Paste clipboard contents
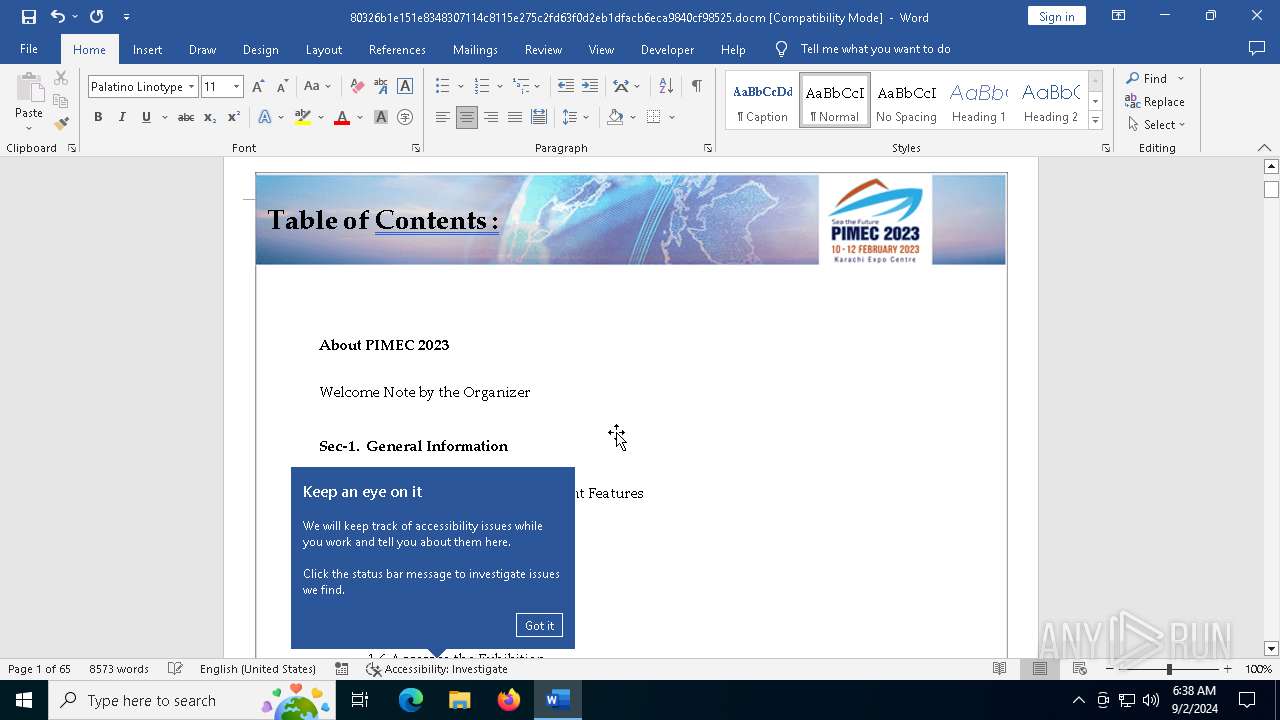Viewport: 1280px width, 720px height. (x=29, y=103)
